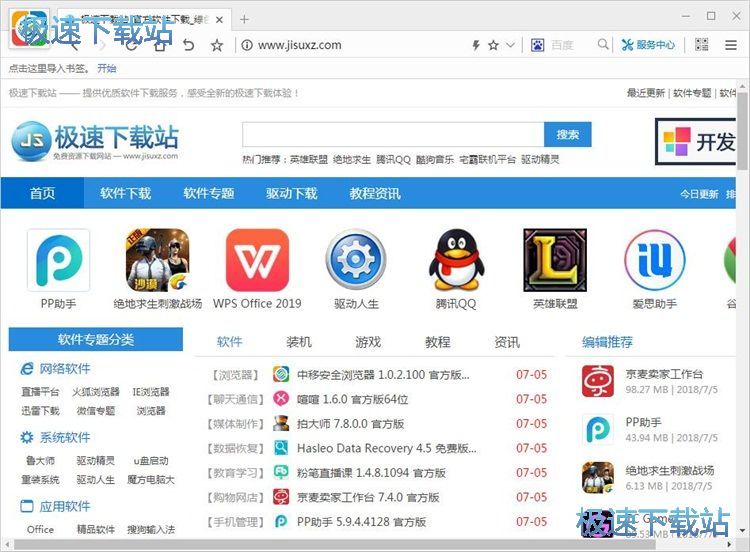The height and width of the screenshot is (552, 750).
Task: Click the 软件专题 top right link
Action: pyautogui.click(x=692, y=93)
